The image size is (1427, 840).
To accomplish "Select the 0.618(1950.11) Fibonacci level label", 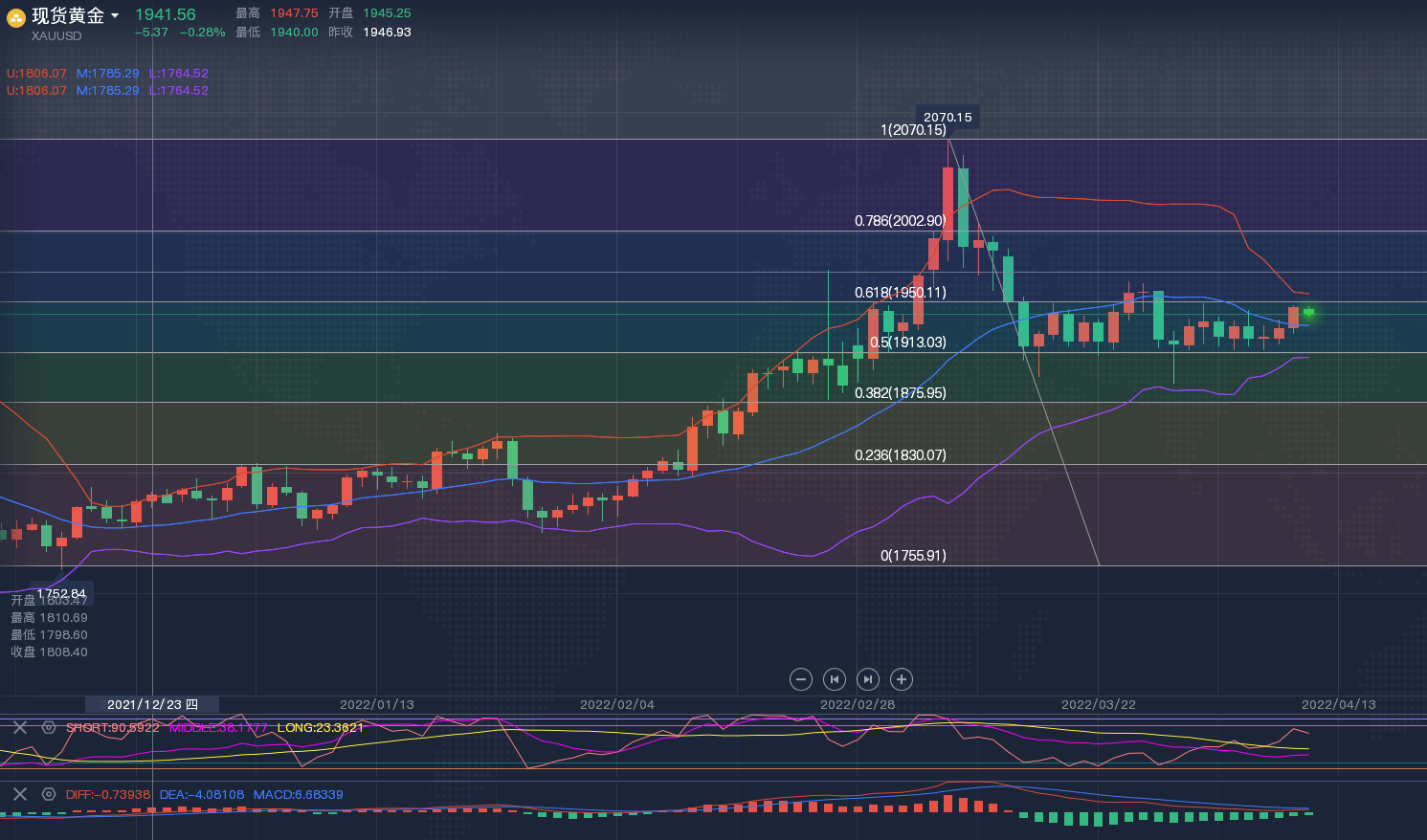I will coord(900,293).
